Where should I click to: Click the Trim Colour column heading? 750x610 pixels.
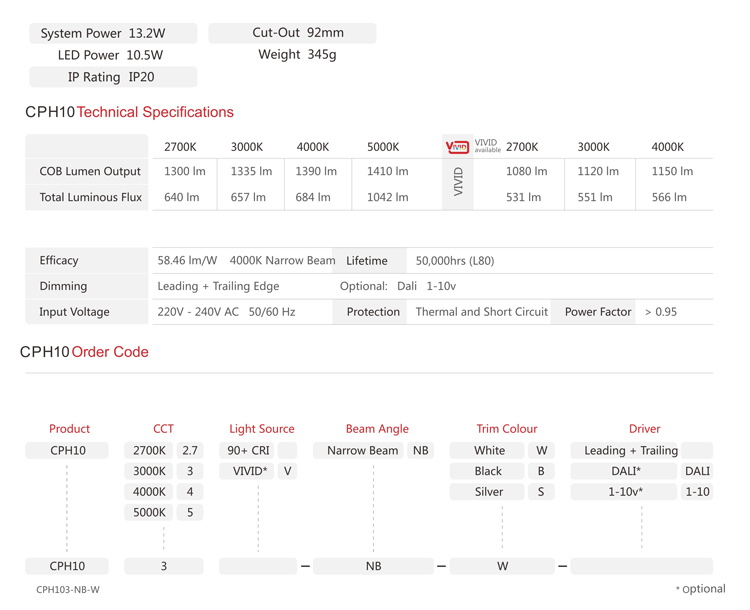coord(507,429)
